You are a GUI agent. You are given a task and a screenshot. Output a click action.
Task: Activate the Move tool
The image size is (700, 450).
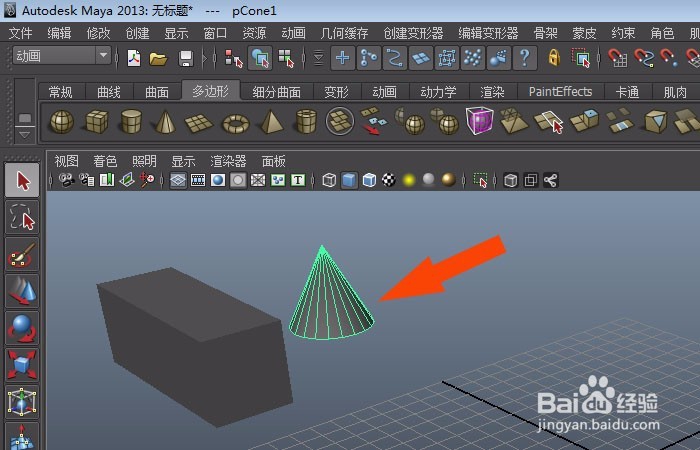coord(22,291)
